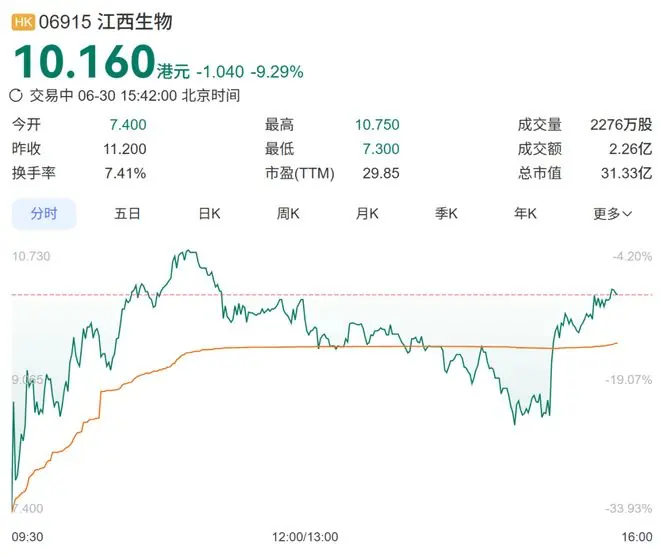
Task: Expand the 更多 dropdown
Action: click(x=612, y=214)
